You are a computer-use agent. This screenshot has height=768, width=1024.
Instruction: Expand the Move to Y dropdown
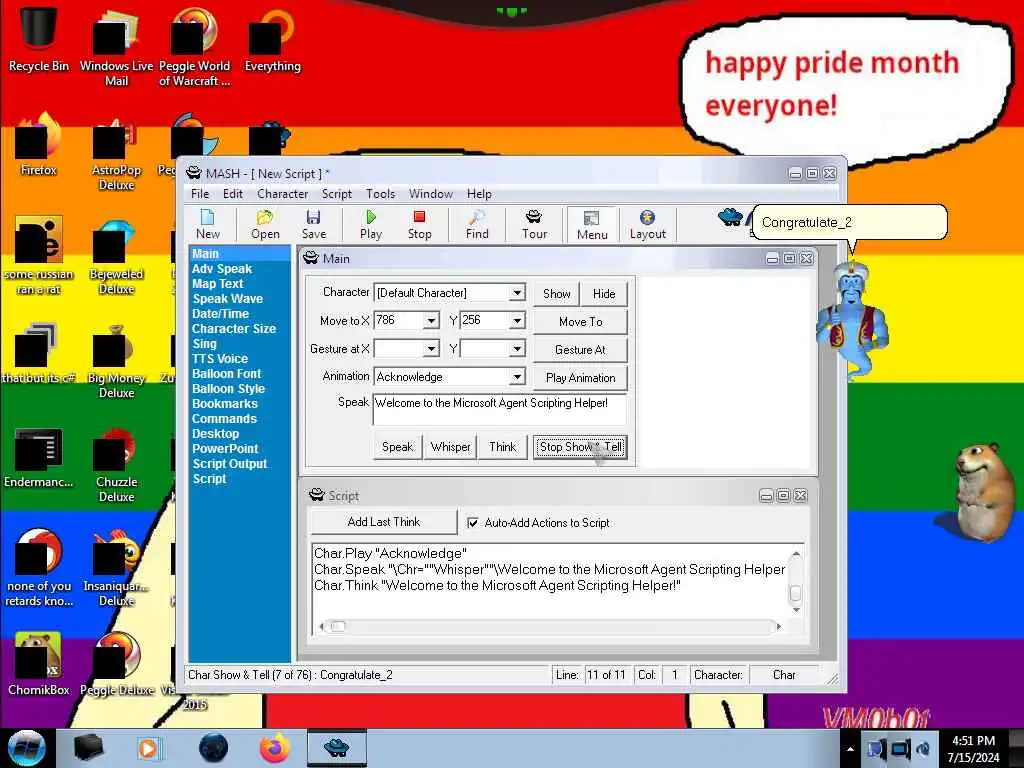coord(517,321)
